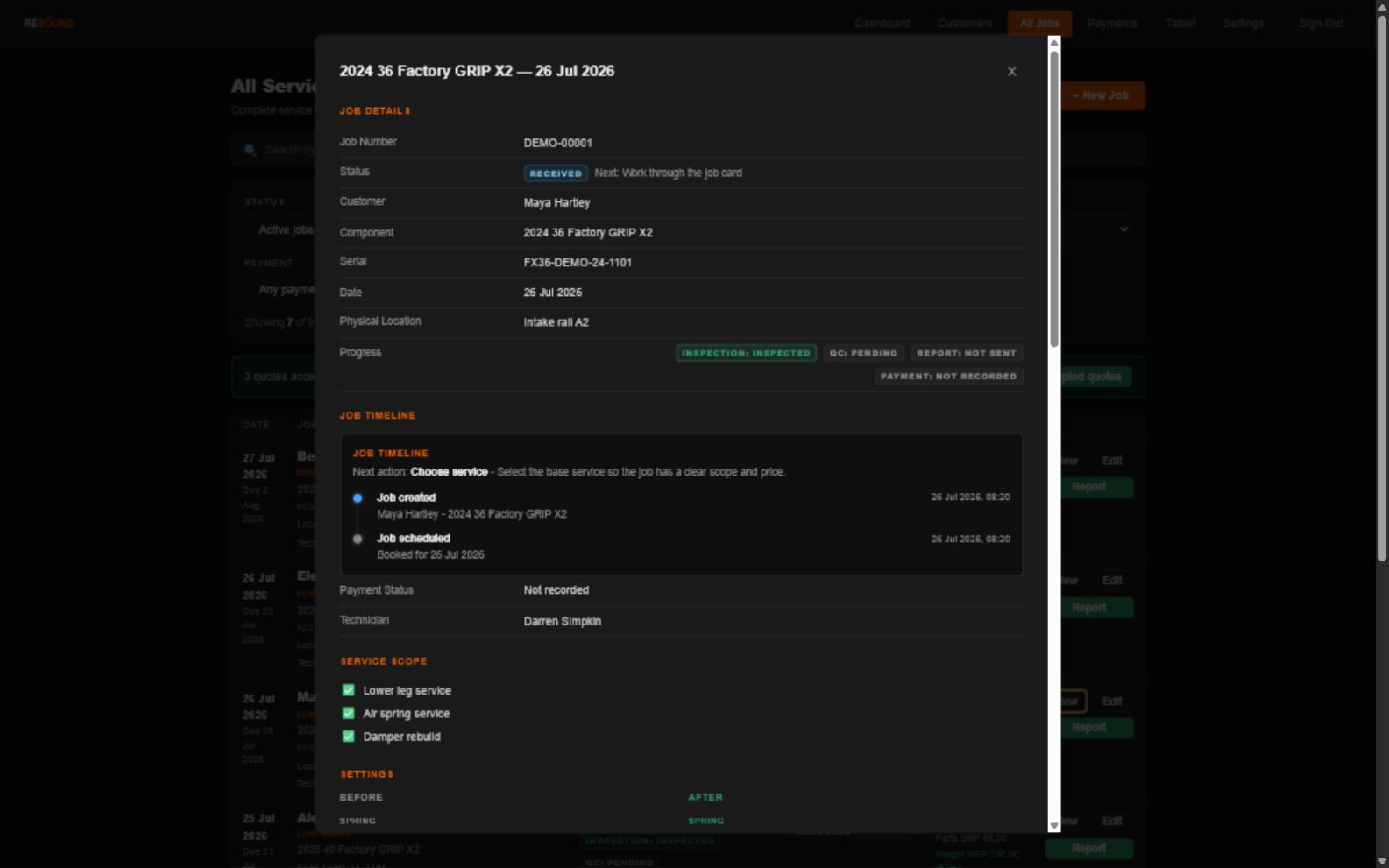Click the location Intake rail A2
The image size is (1389, 868).
point(556,322)
